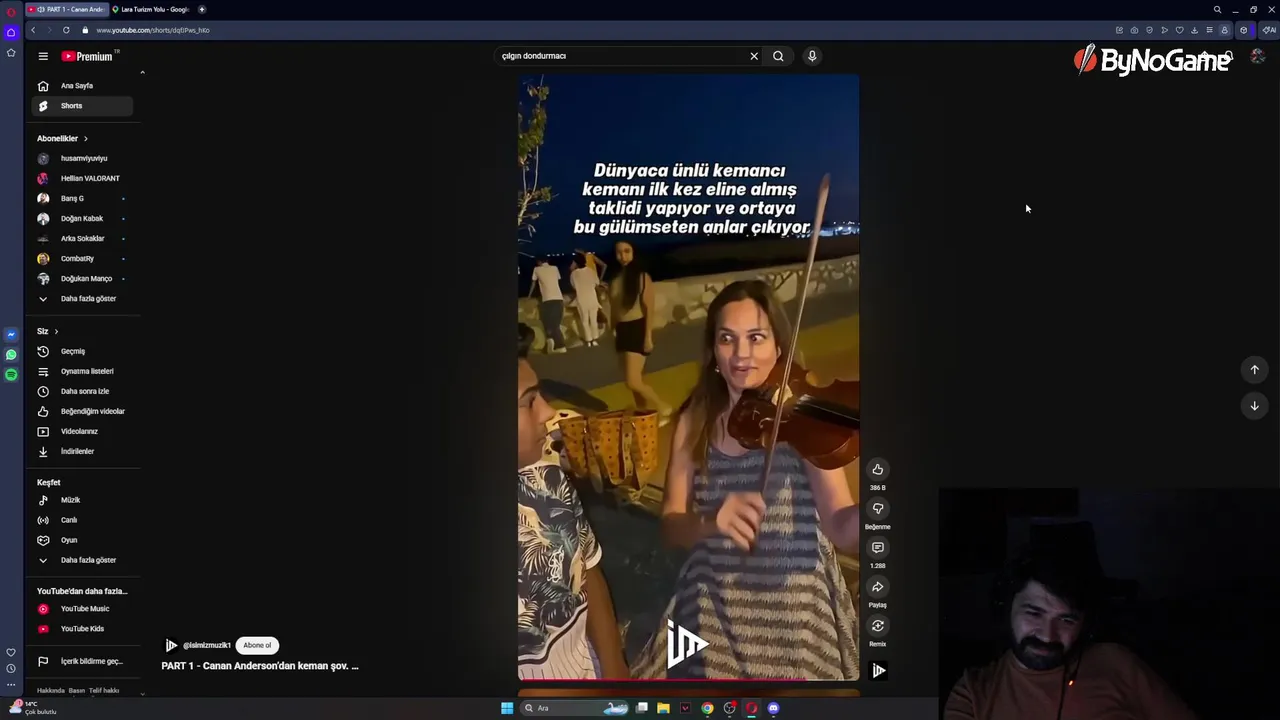Image resolution: width=1280 pixels, height=720 pixels.
Task: Open WhatsApp in Opera sidebar
Action: pos(11,354)
